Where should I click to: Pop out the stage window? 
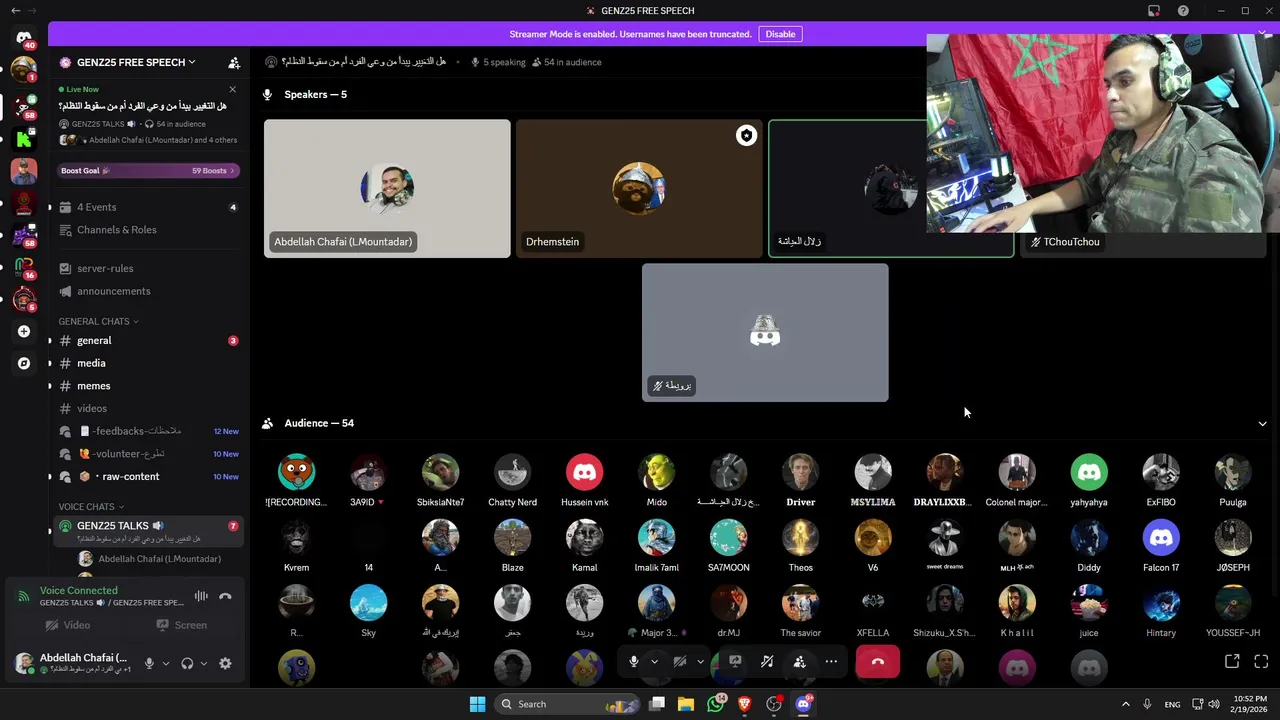coord(1232,661)
